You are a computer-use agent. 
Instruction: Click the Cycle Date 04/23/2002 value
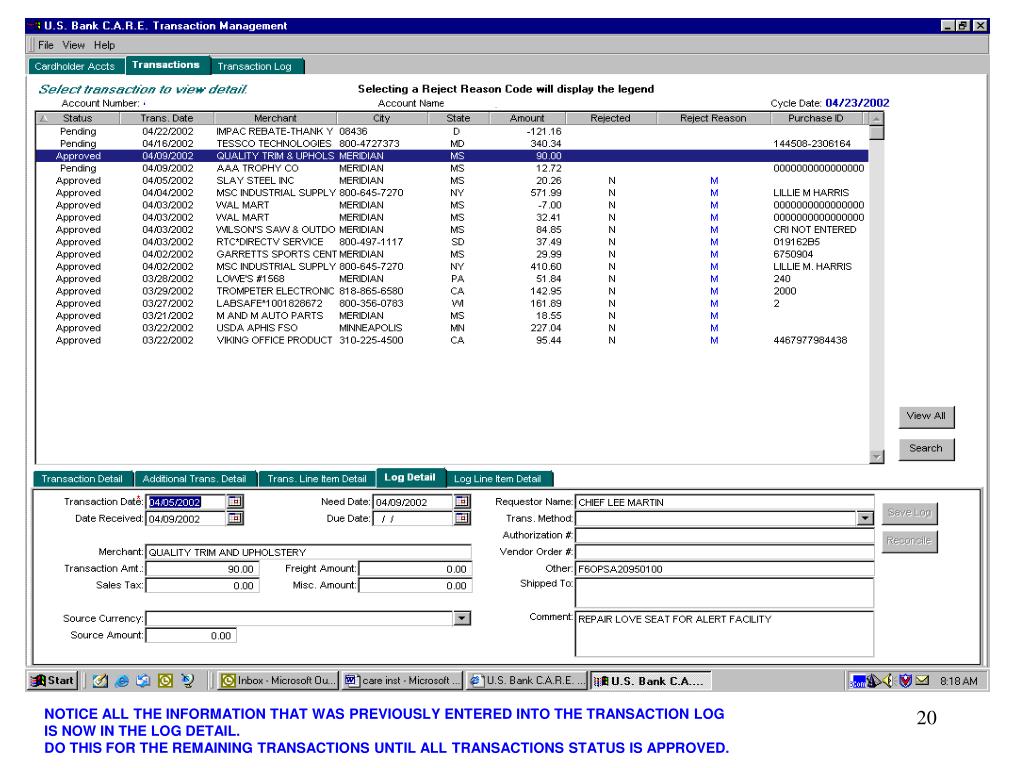click(857, 103)
